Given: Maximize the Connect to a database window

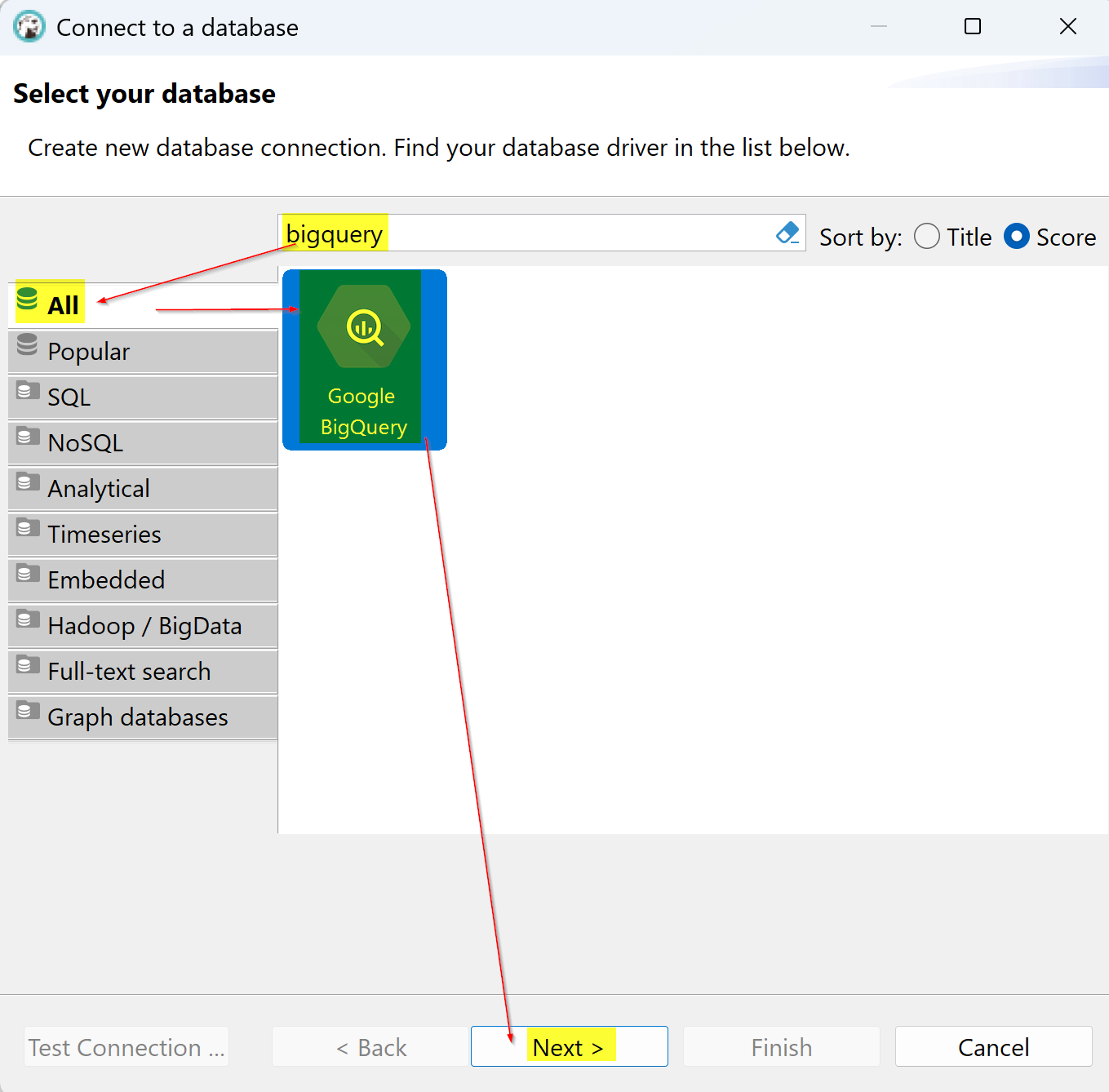Looking at the screenshot, I should [973, 27].
